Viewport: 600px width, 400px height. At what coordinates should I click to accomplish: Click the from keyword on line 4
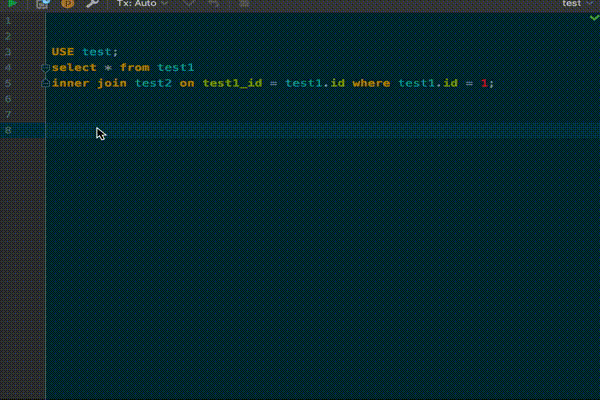click(x=135, y=67)
